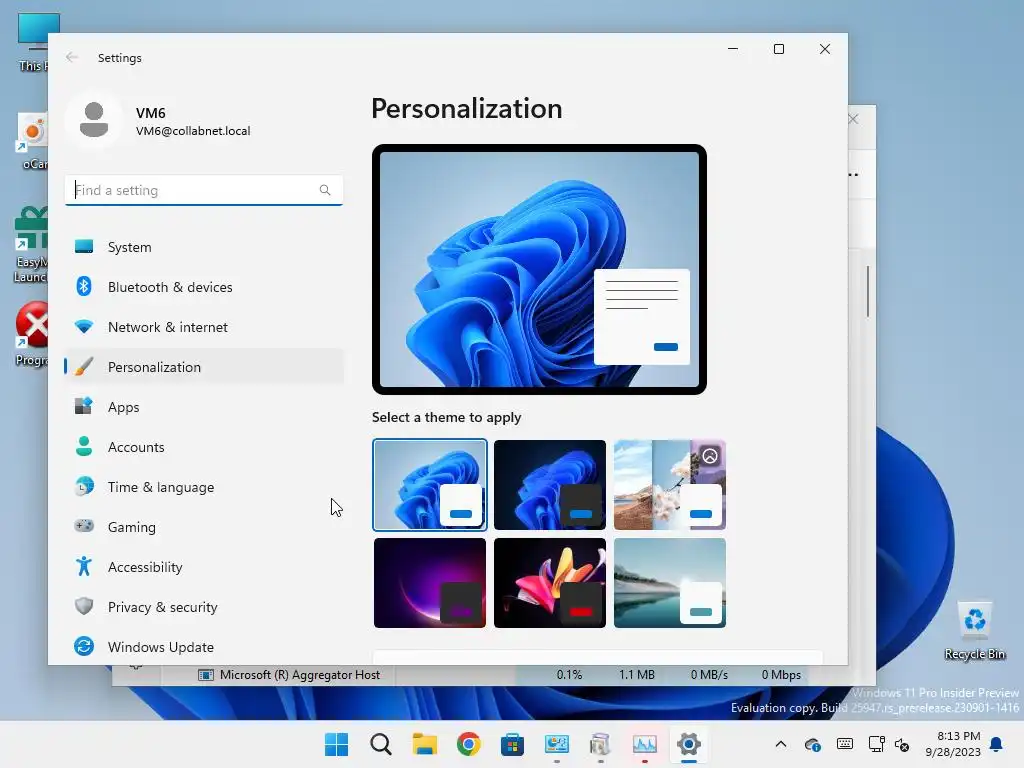The width and height of the screenshot is (1024, 768).
Task: Open Microsoft Store on taskbar
Action: coord(513,744)
